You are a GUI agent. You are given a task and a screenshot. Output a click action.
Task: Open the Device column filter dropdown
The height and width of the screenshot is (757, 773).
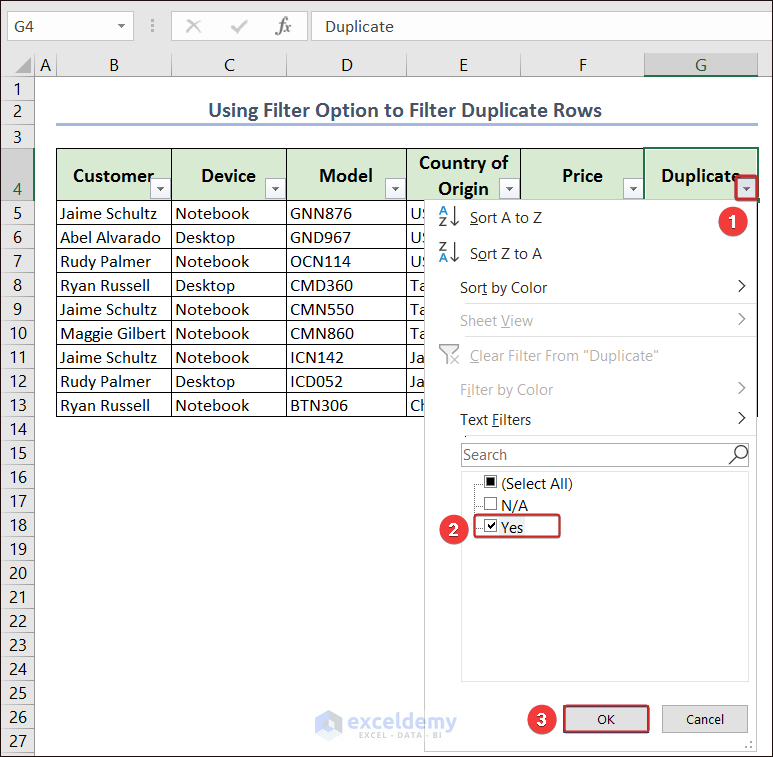pos(275,189)
